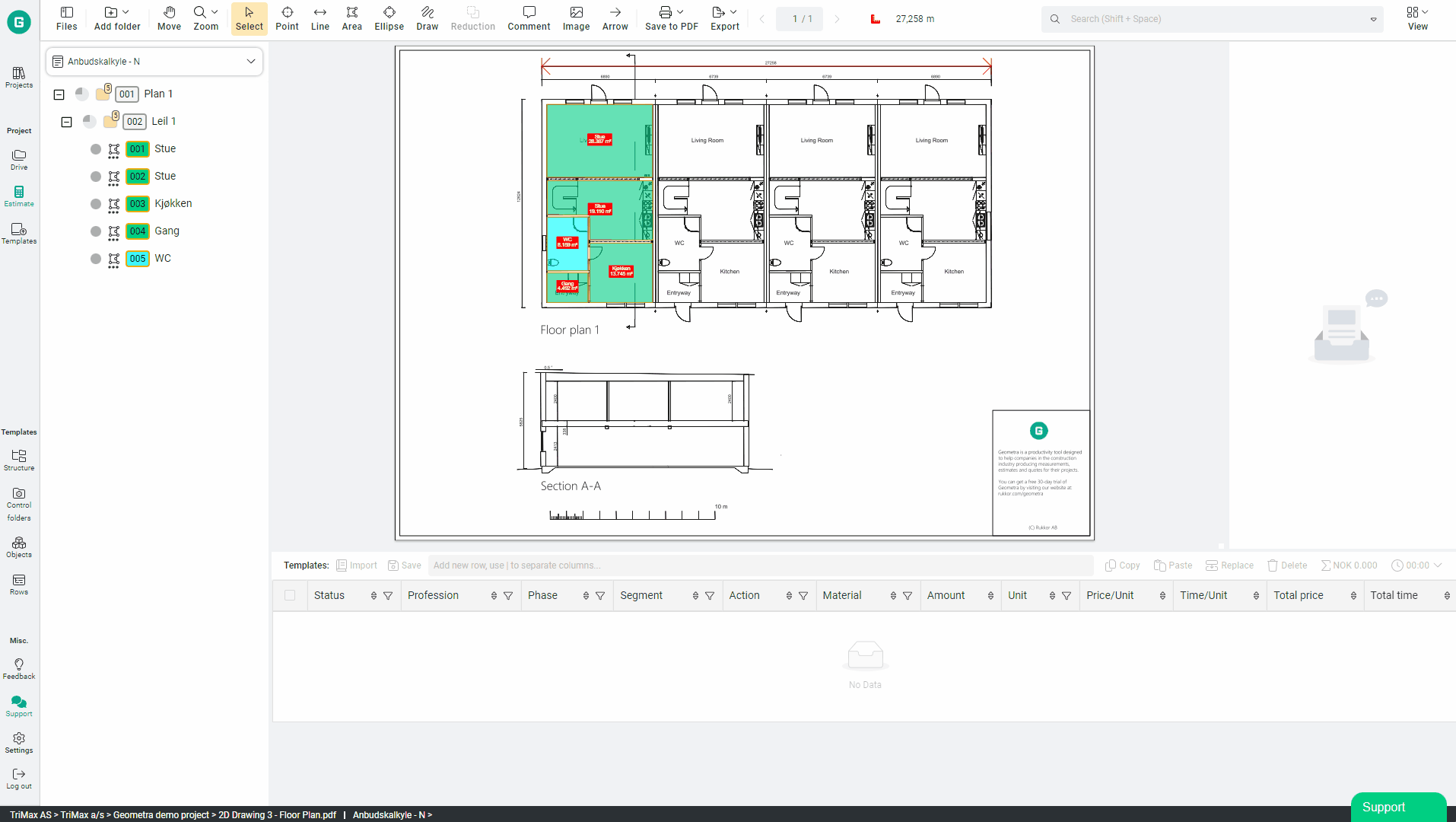The height and width of the screenshot is (822, 1456).
Task: Go to next page arrow
Action: [x=837, y=19]
